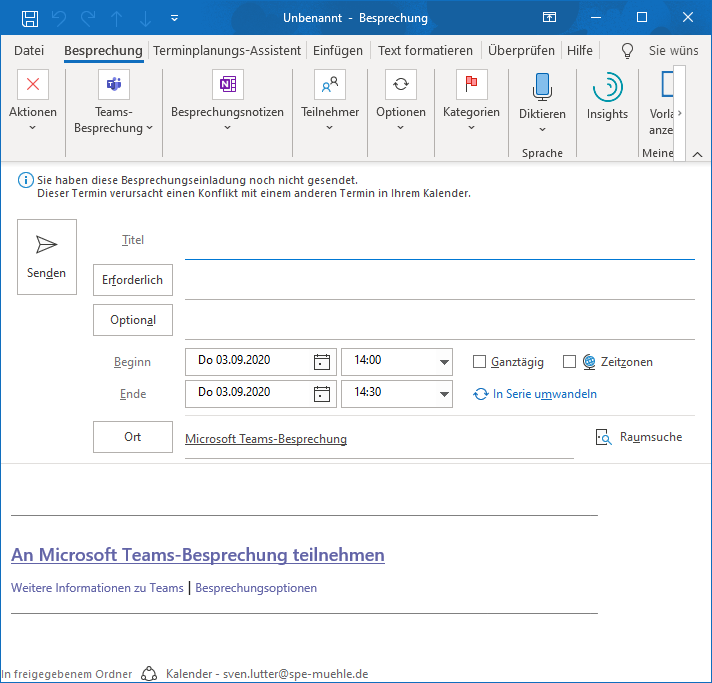The width and height of the screenshot is (712, 683).
Task: Click the lightbulb Tell Me icon
Action: (627, 50)
